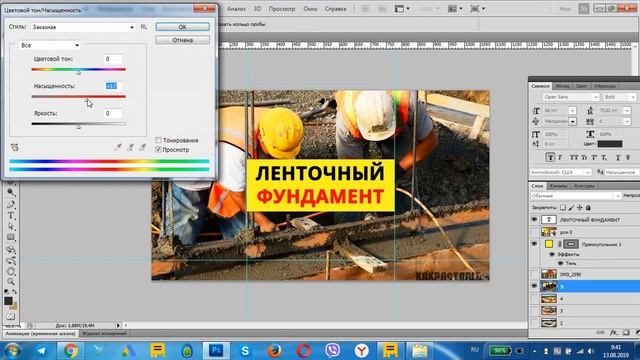Click OK in Hue/Saturation dialog
Image resolution: width=640 pixels, height=360 pixels.
182,27
